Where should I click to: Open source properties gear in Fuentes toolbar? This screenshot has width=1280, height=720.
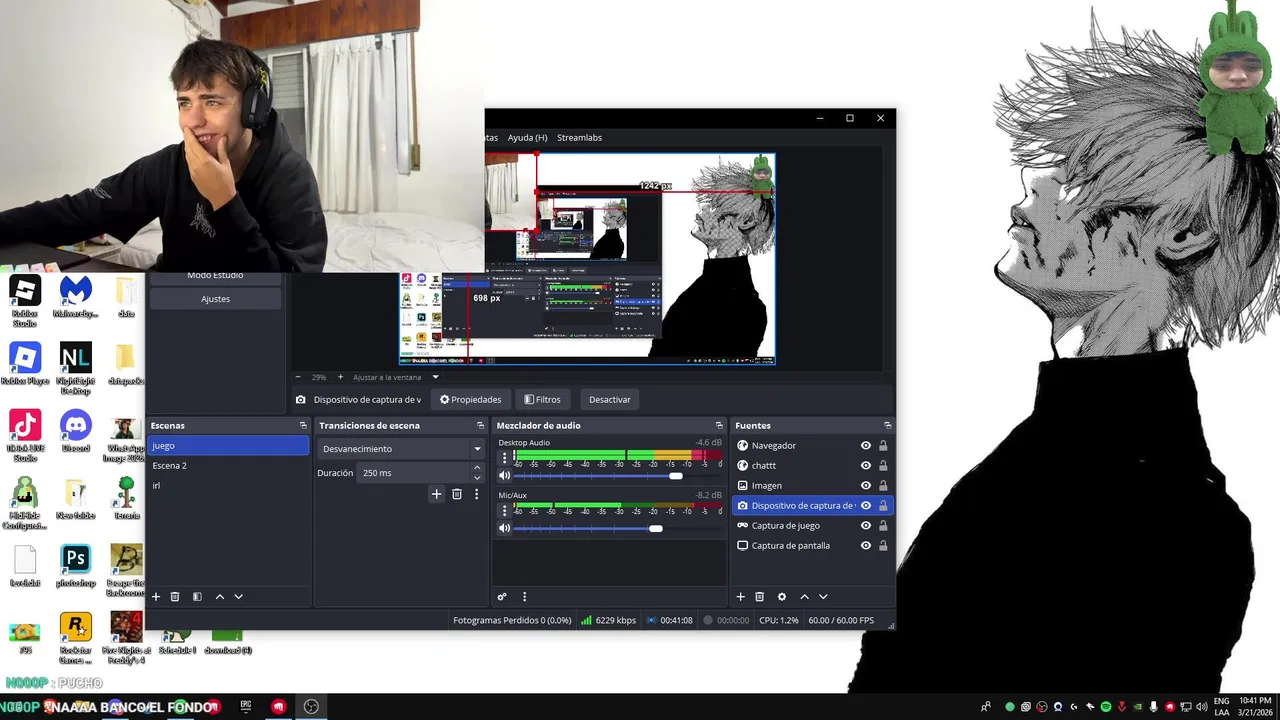[782, 597]
